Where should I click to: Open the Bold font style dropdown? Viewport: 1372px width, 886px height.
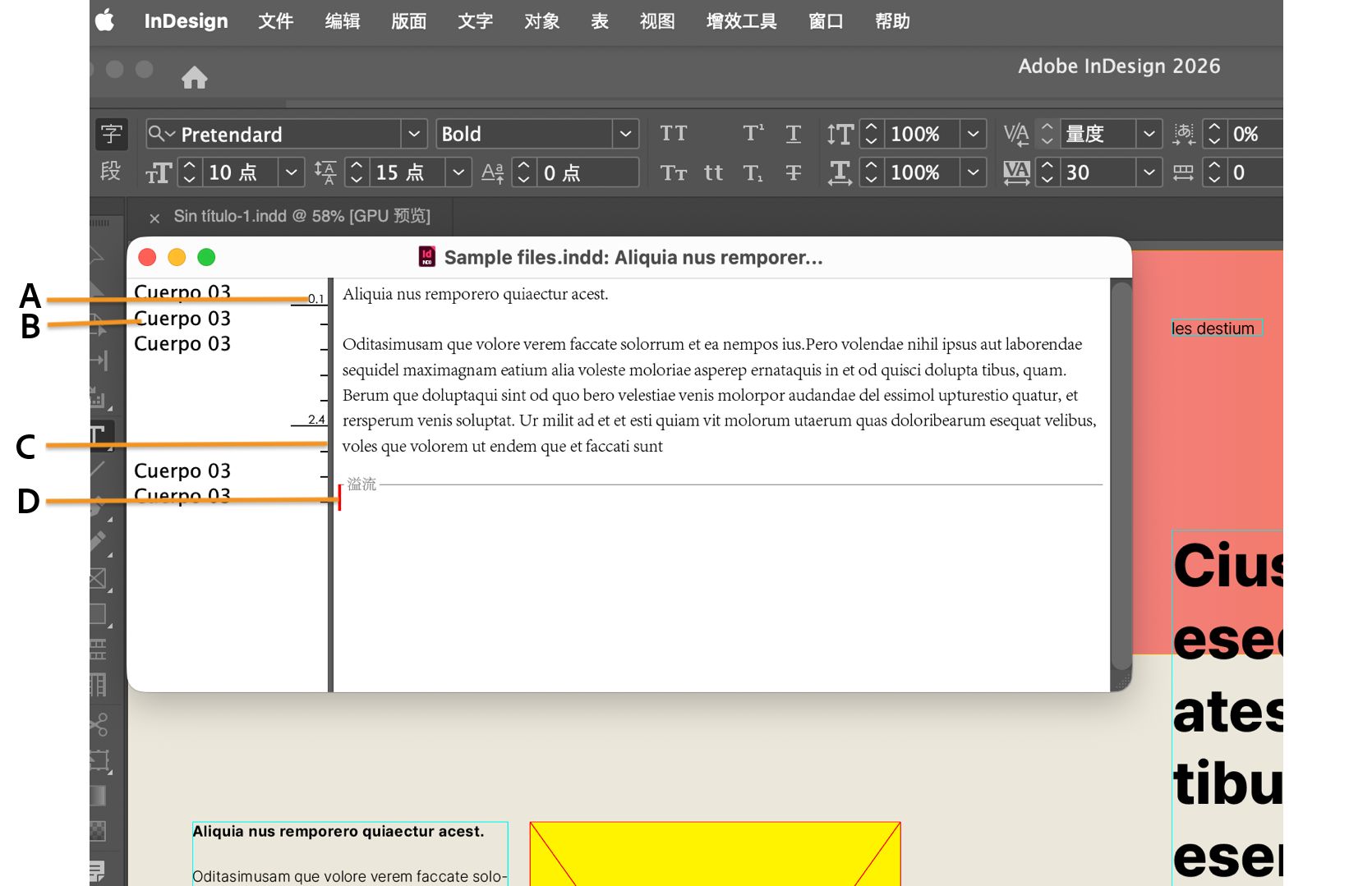point(625,134)
